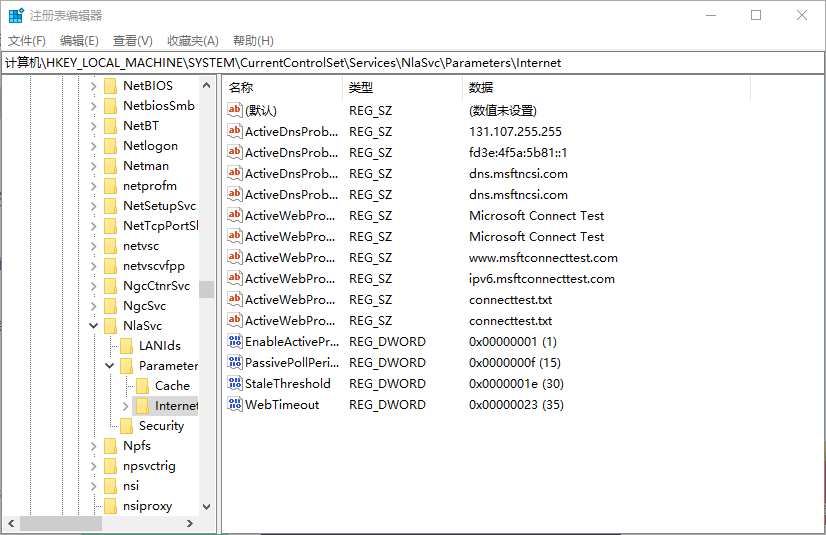Click icon of www.msftconnecttest.com value row

235,258
